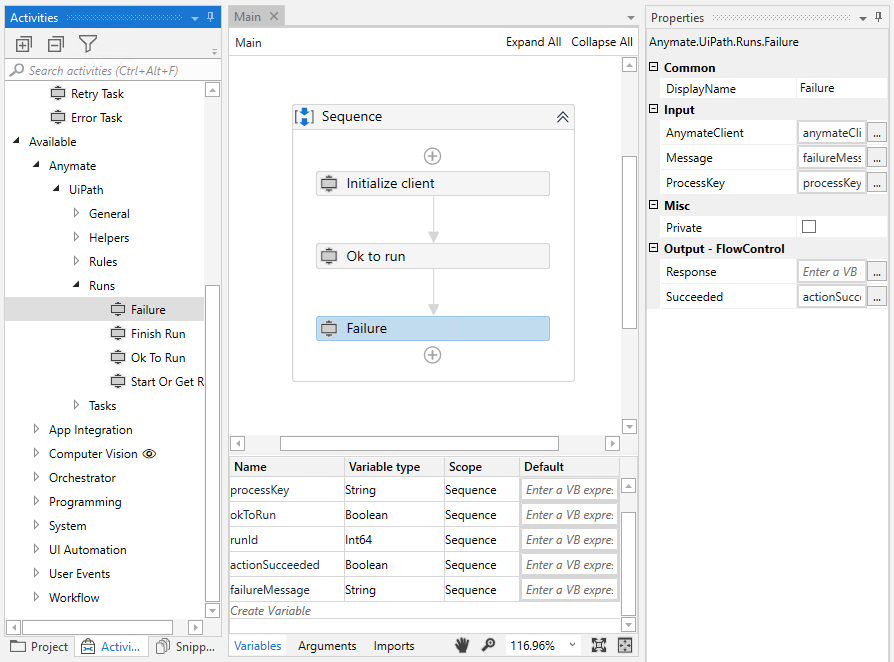
Task: Select the Ok to run activity in designer
Action: 433,256
